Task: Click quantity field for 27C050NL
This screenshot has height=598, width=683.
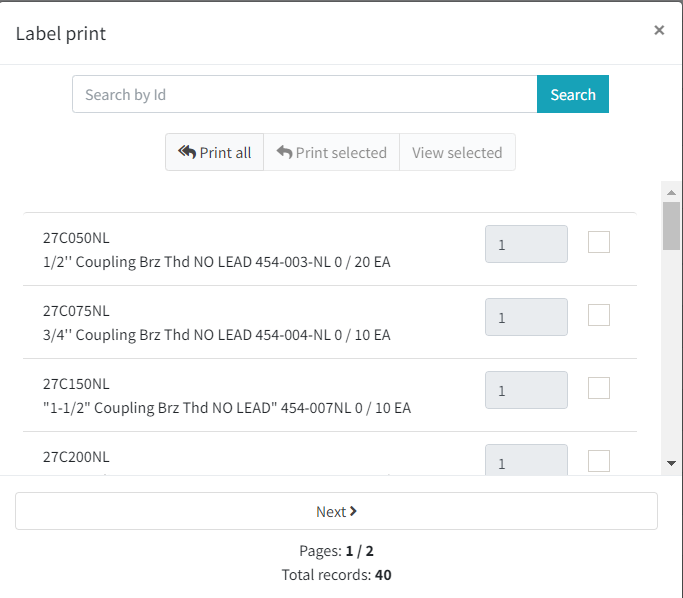Action: pyautogui.click(x=526, y=245)
